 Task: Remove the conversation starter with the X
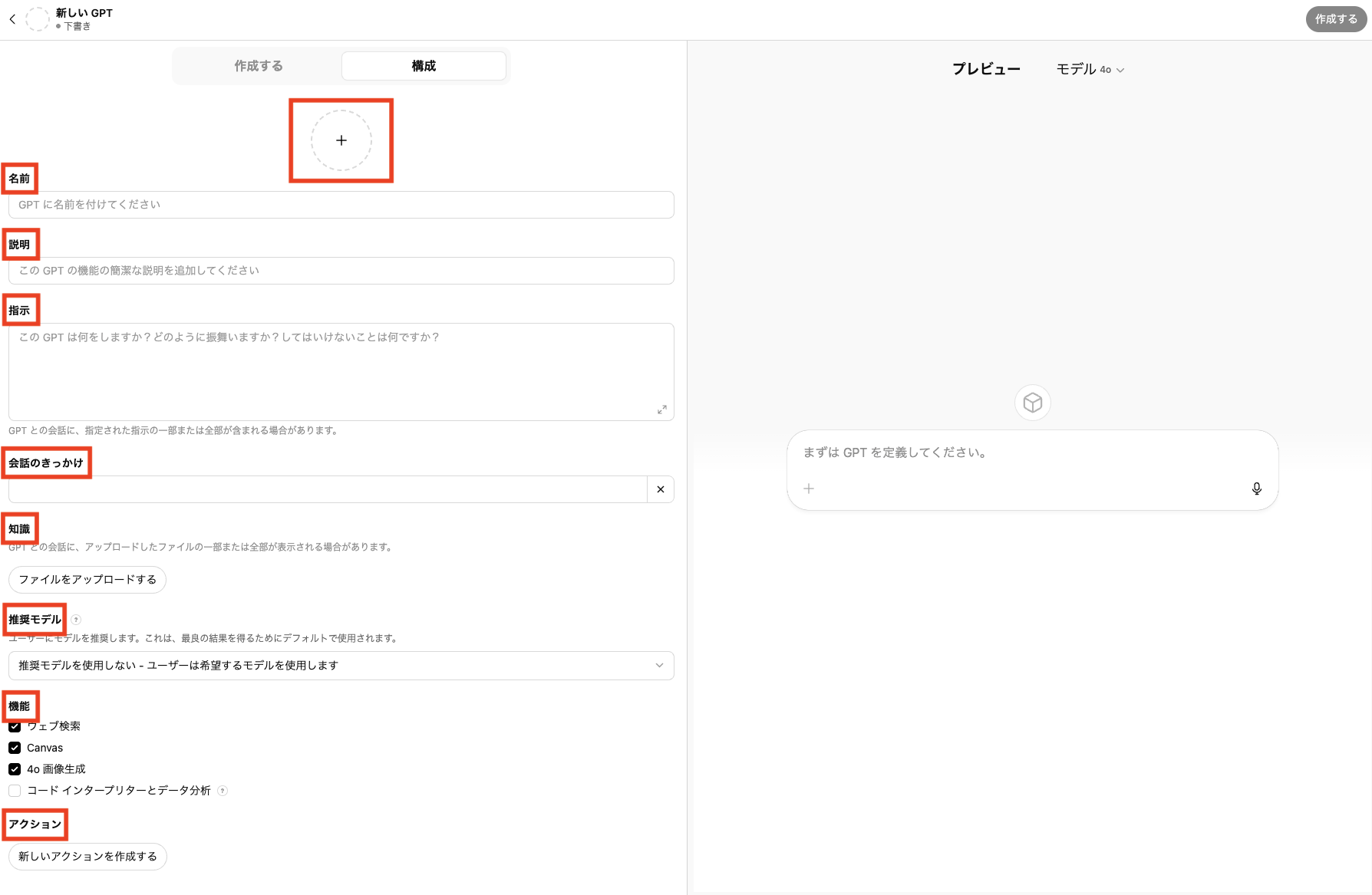(x=661, y=489)
